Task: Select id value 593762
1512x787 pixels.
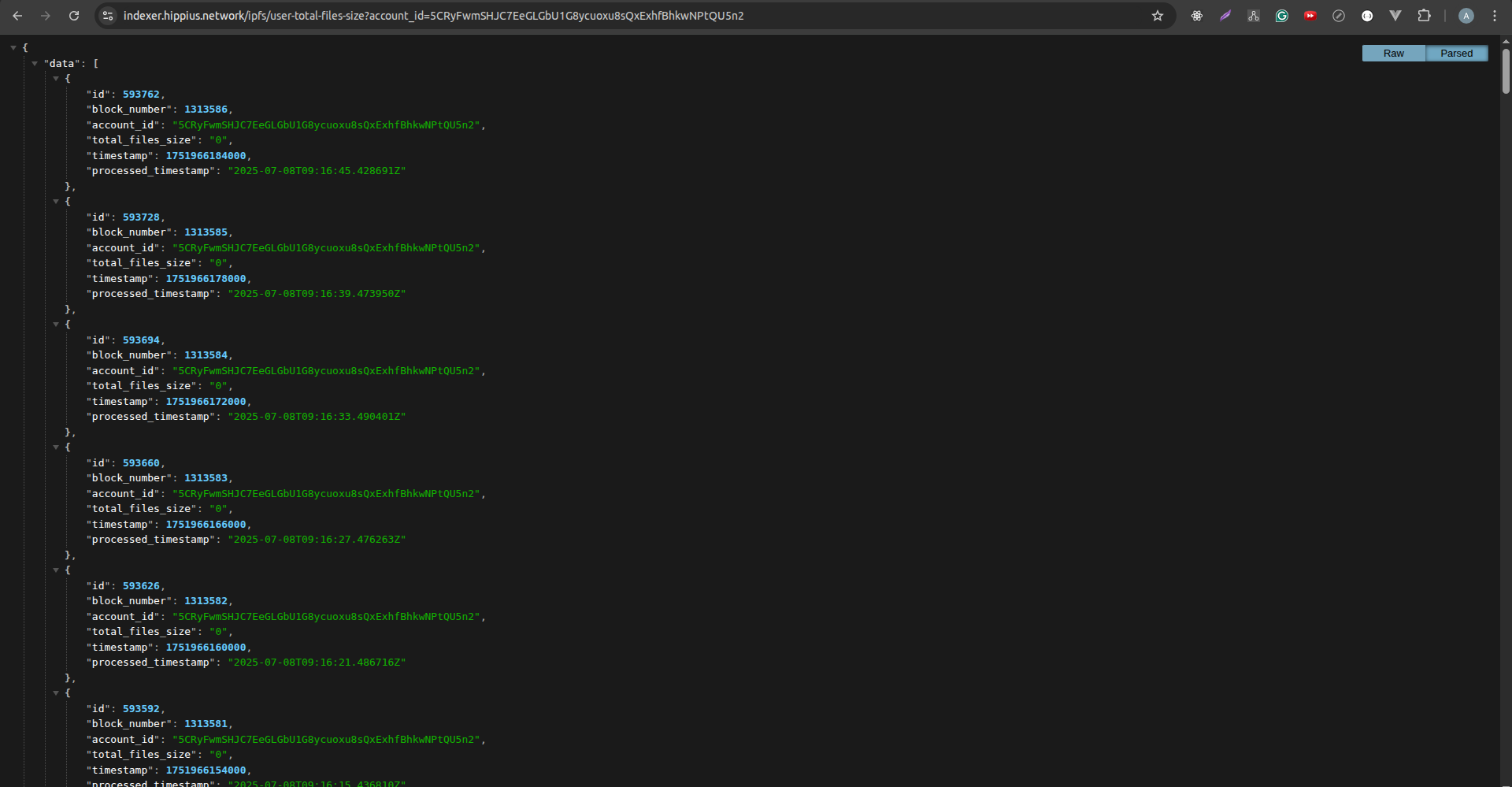Action: point(141,95)
